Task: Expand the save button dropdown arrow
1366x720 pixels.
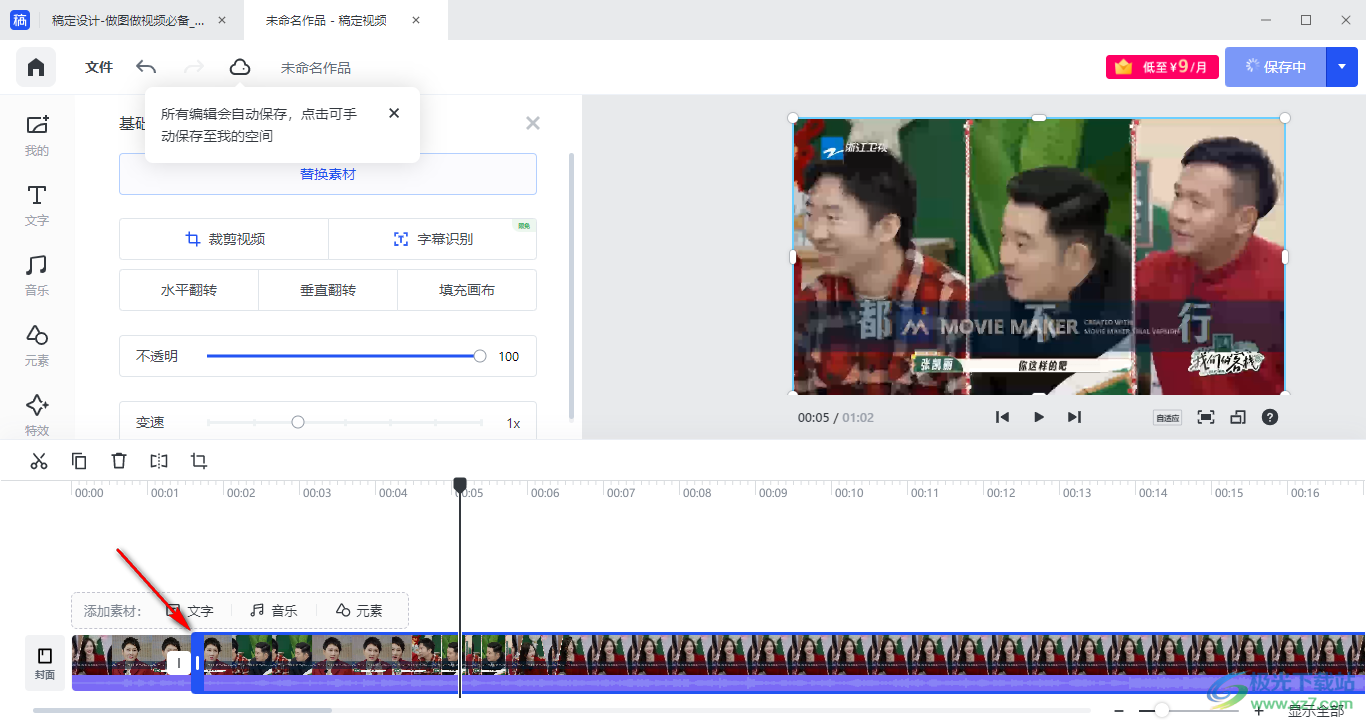Action: click(x=1342, y=67)
